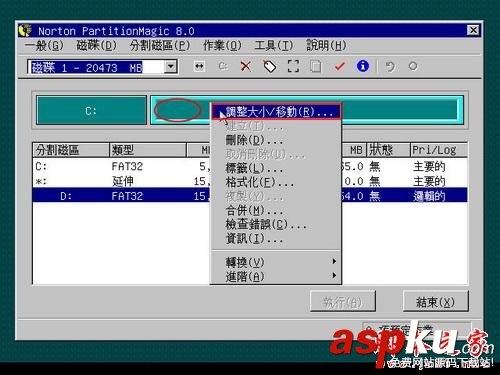Click the PartitionMagic title bar app icon
This screenshot has height=375, width=500.
pos(25,30)
